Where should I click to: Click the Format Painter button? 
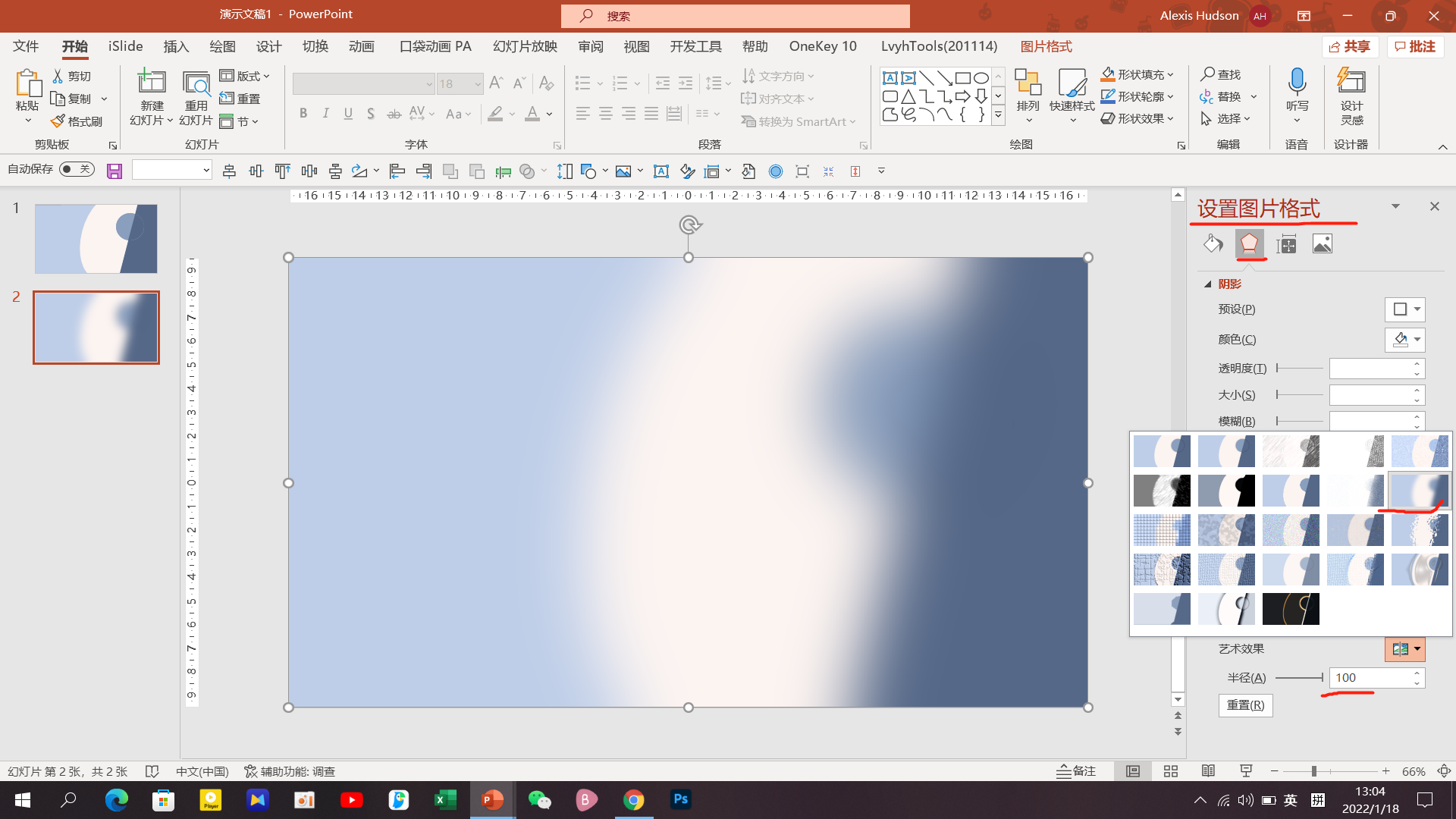76,121
